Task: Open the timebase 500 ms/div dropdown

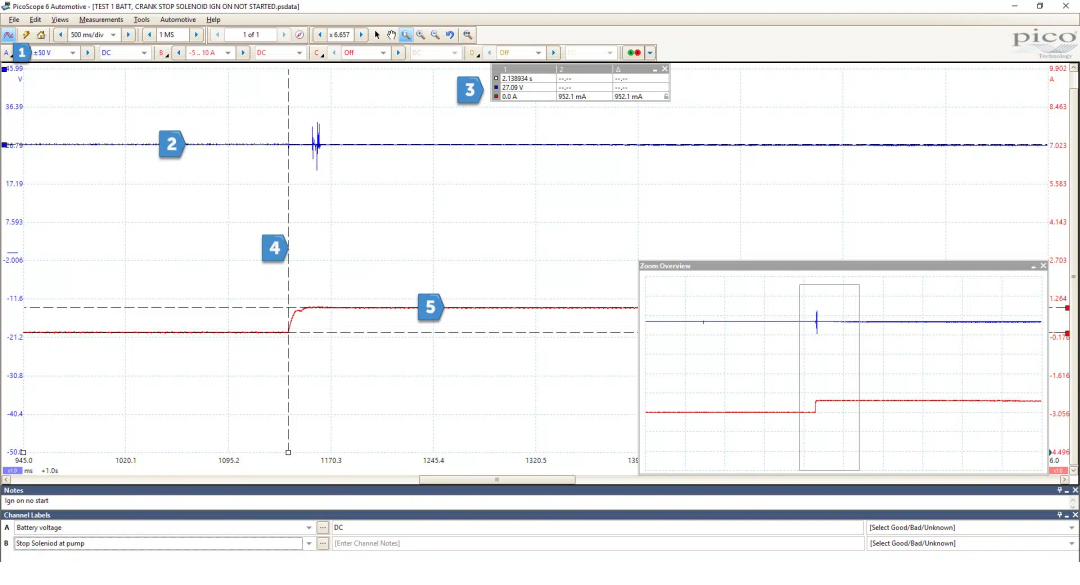Action: (x=94, y=34)
